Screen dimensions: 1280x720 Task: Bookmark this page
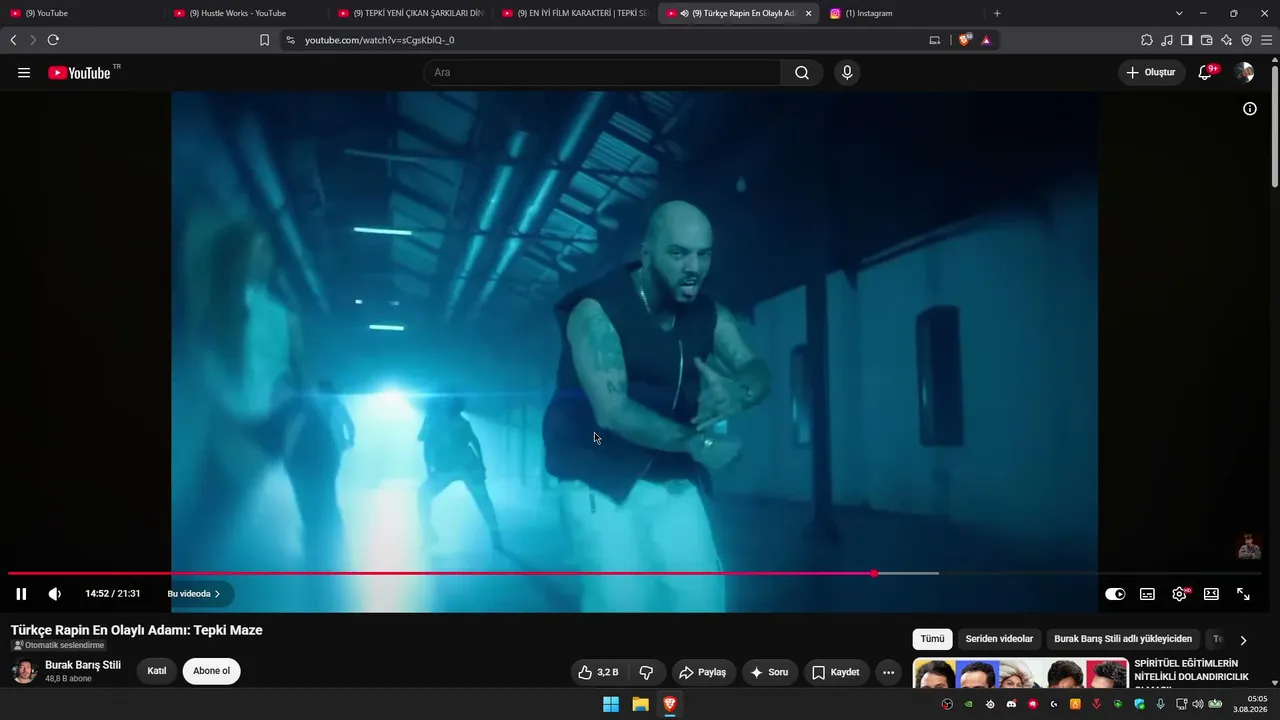coord(264,40)
